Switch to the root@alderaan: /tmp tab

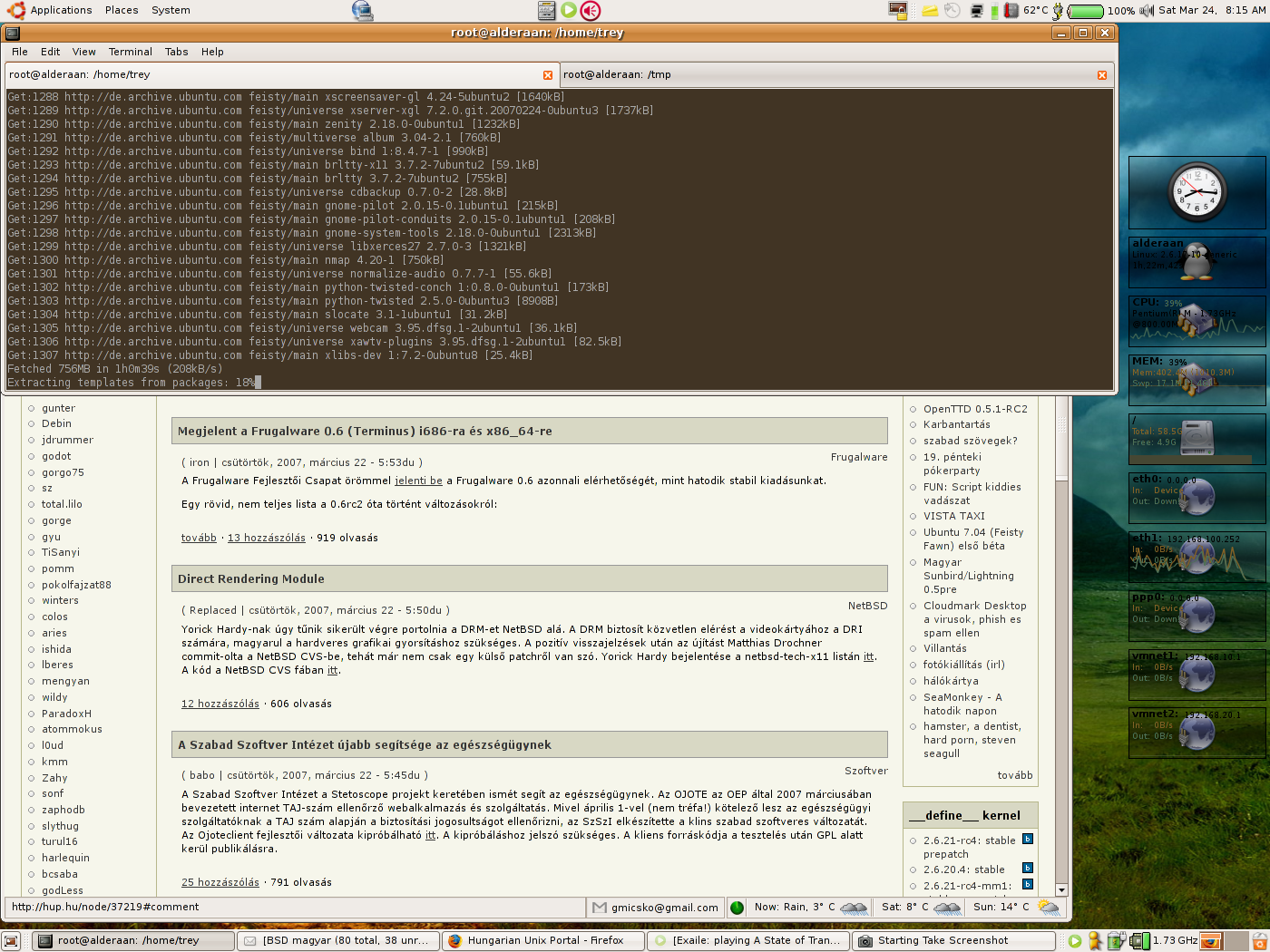pos(835,74)
